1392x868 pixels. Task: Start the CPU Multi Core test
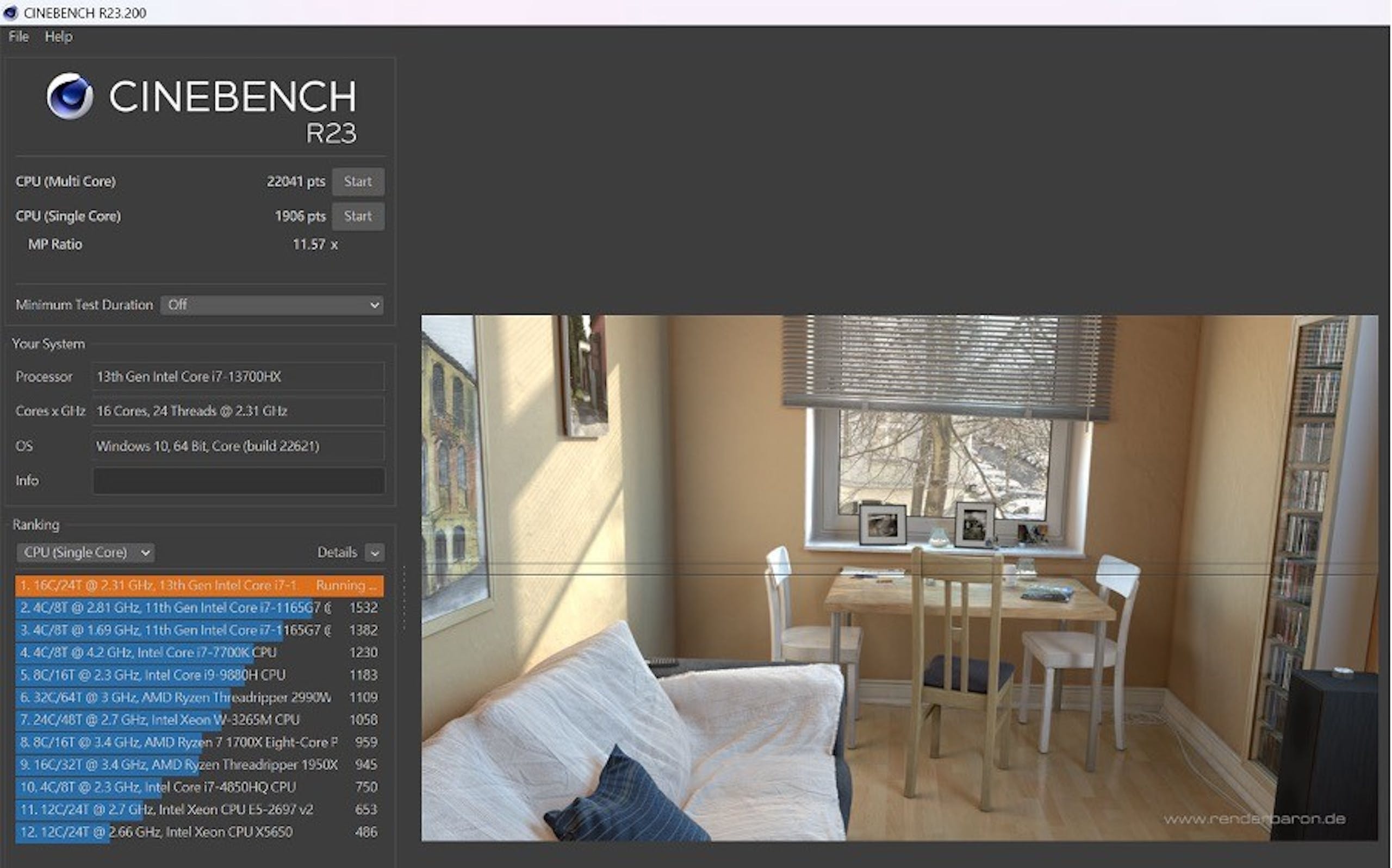pyautogui.click(x=358, y=182)
